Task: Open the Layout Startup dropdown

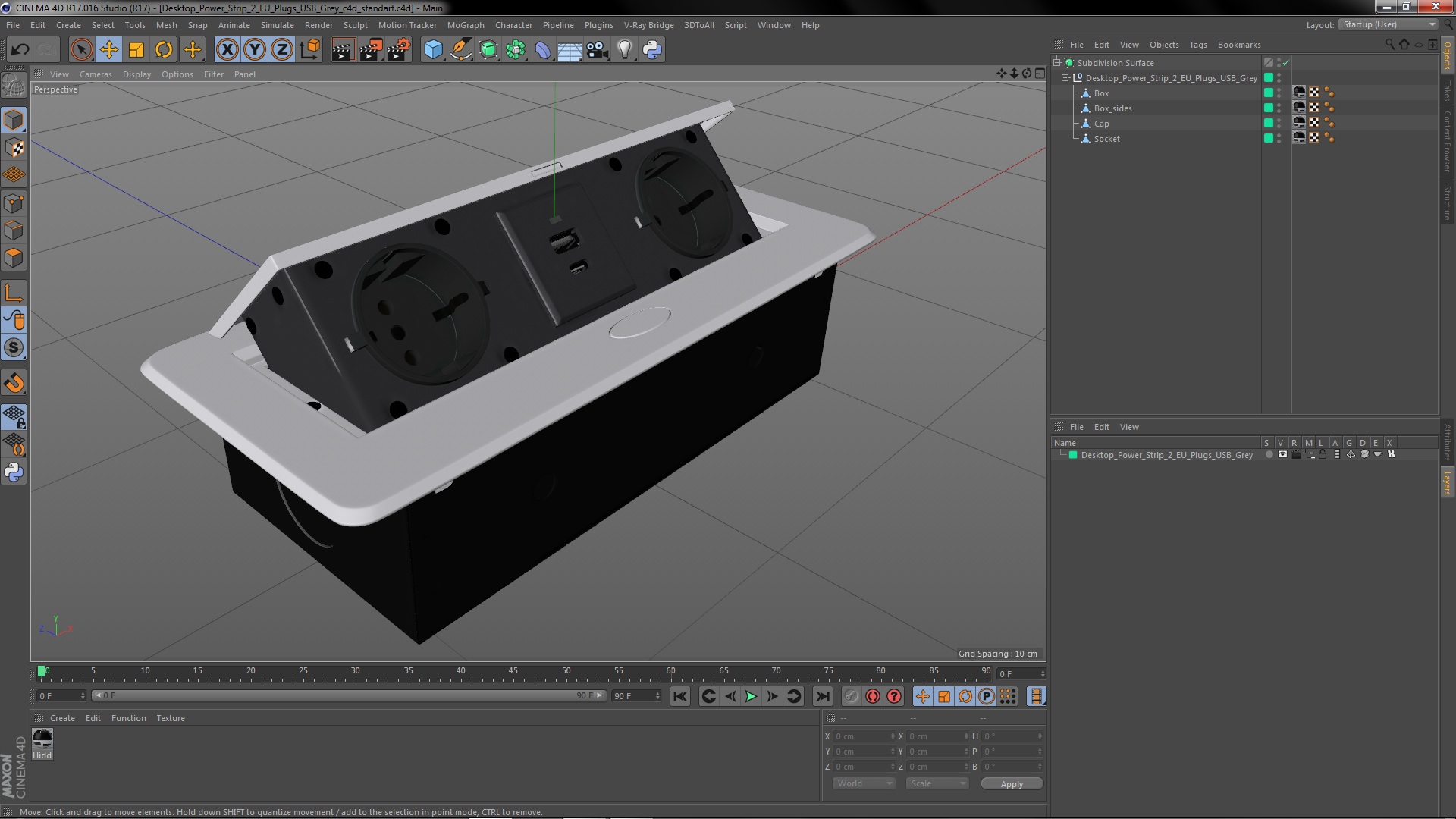Action: click(1389, 25)
